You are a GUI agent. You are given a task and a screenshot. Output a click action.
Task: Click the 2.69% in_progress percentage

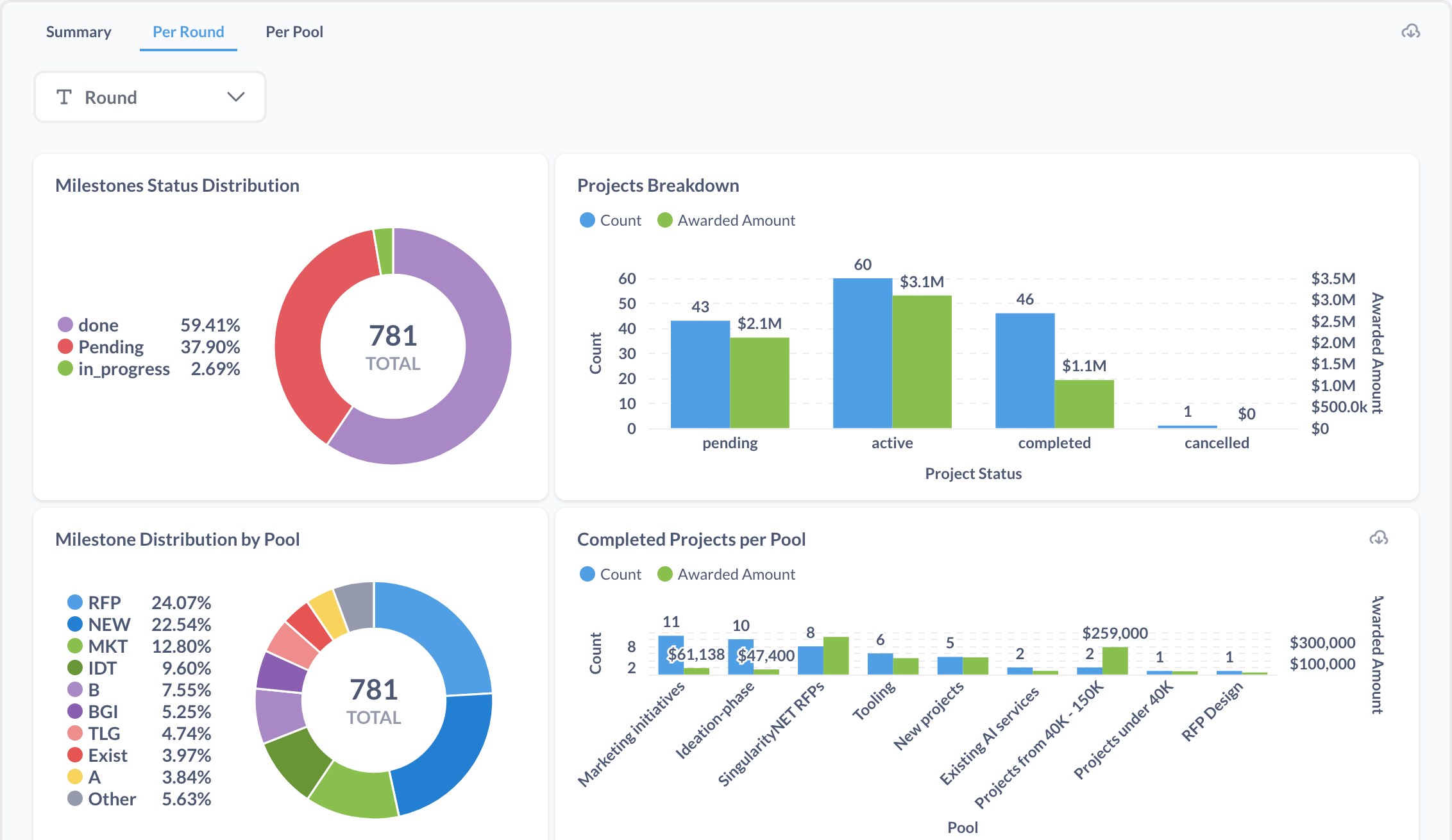215,369
